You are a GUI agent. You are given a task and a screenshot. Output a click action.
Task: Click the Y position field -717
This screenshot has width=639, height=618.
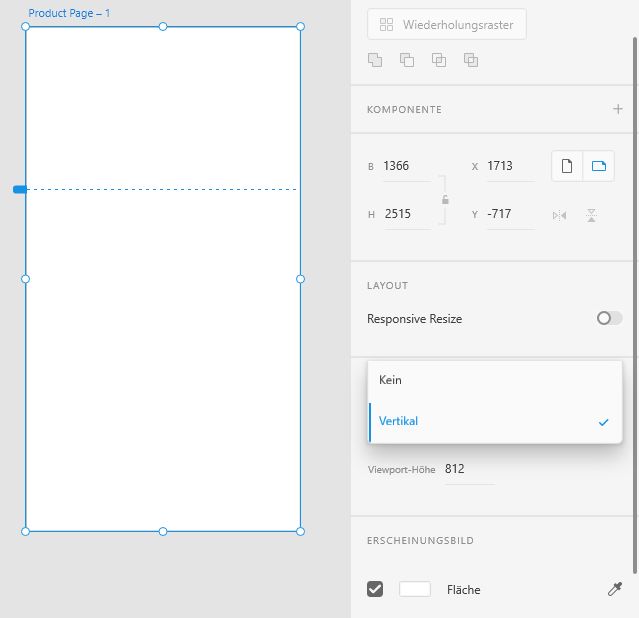511,214
